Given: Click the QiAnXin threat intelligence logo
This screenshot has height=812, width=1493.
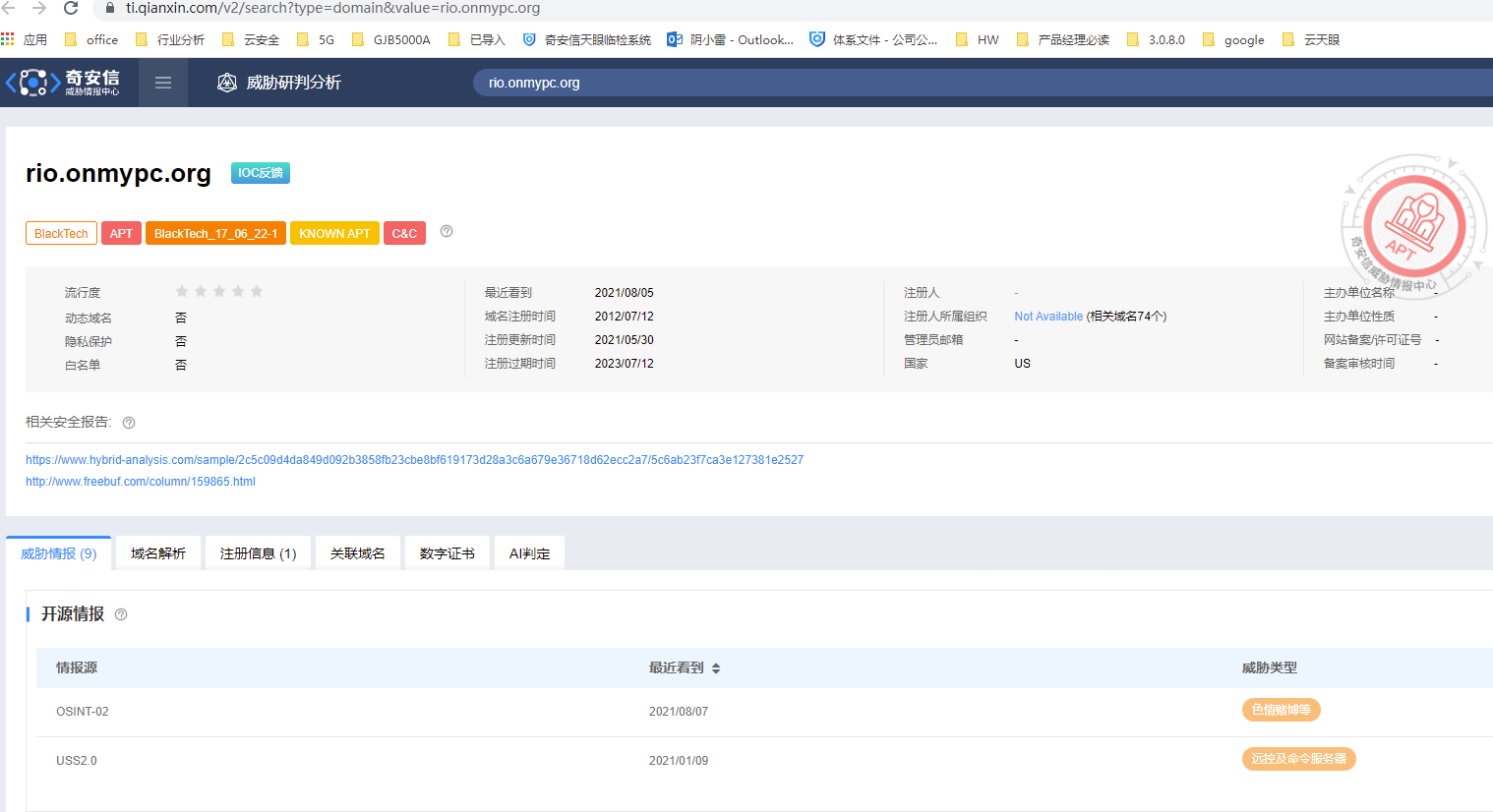Looking at the screenshot, I should point(64,83).
